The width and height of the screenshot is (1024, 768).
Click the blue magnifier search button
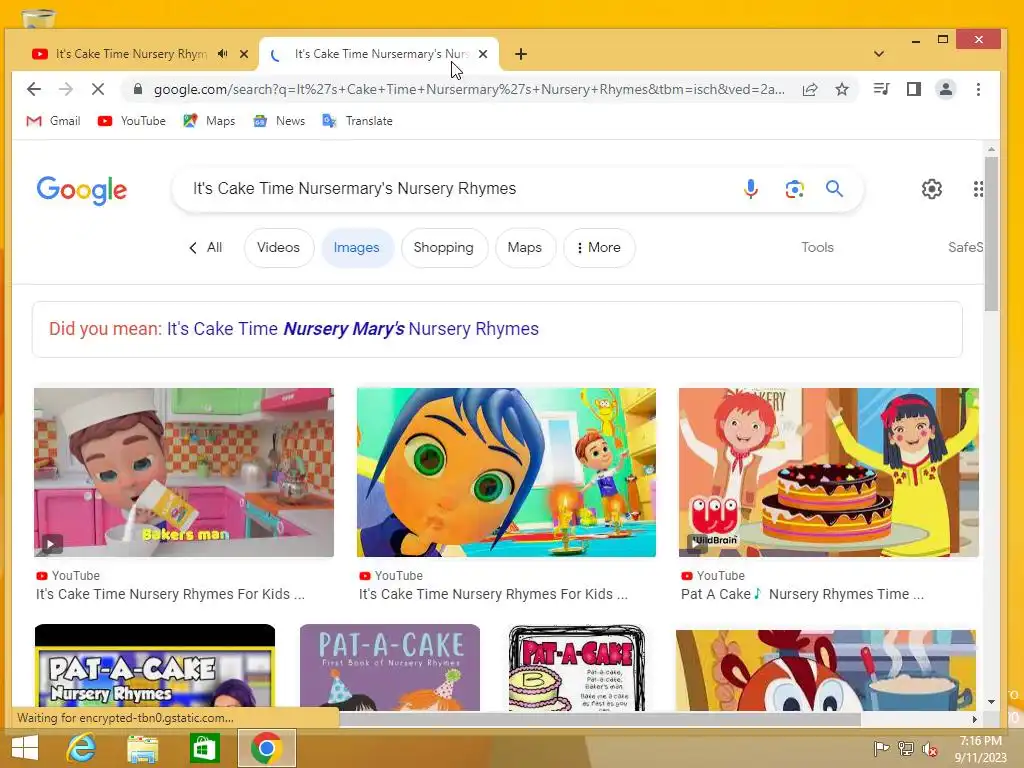point(834,189)
